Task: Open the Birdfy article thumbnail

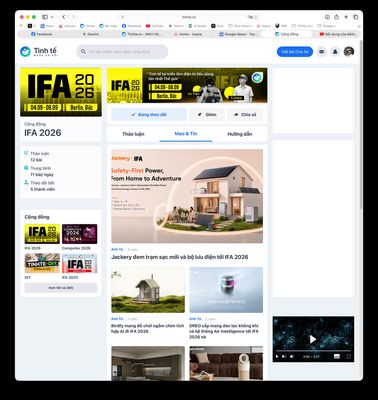Action: [148, 290]
